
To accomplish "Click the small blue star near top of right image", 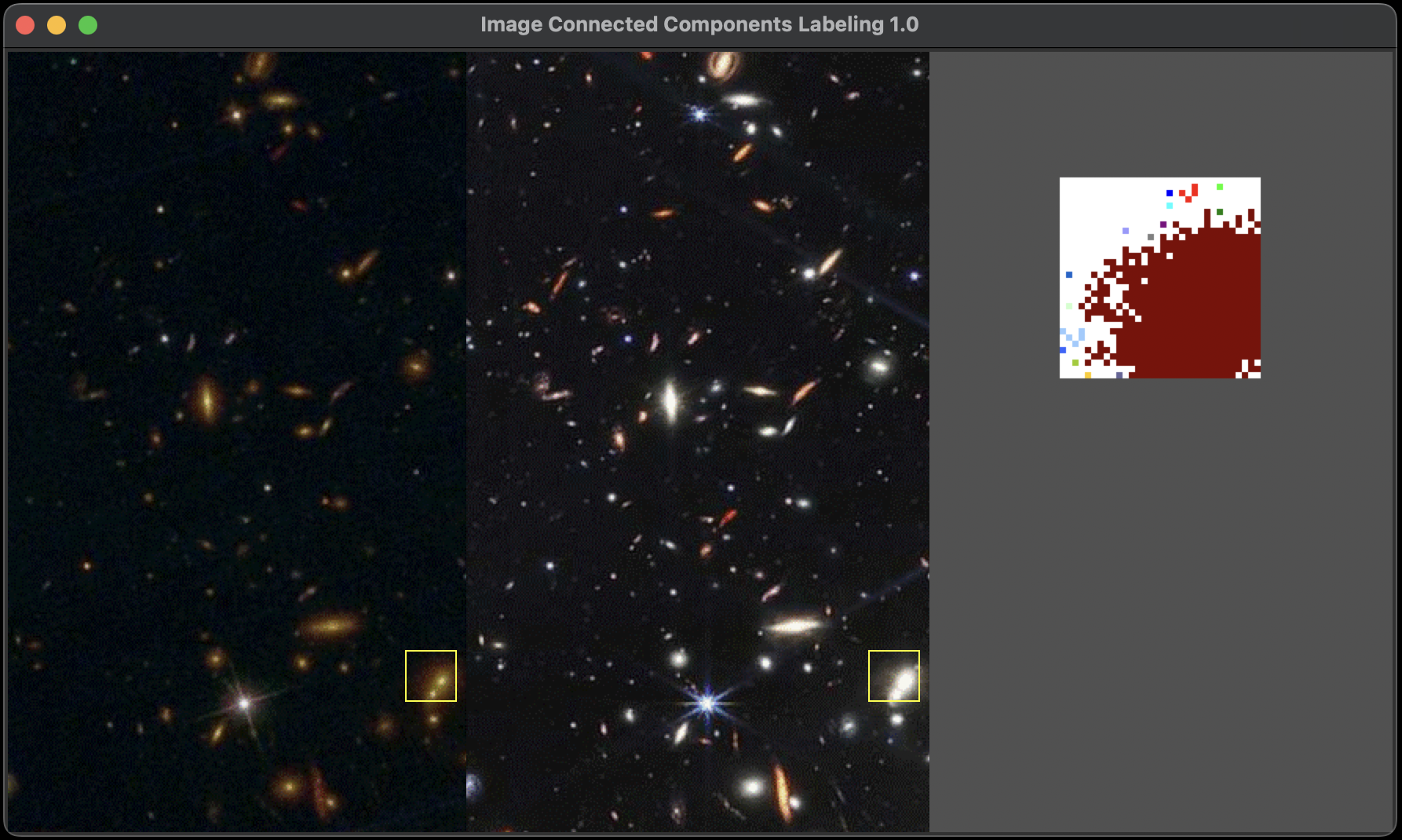I will point(699,114).
